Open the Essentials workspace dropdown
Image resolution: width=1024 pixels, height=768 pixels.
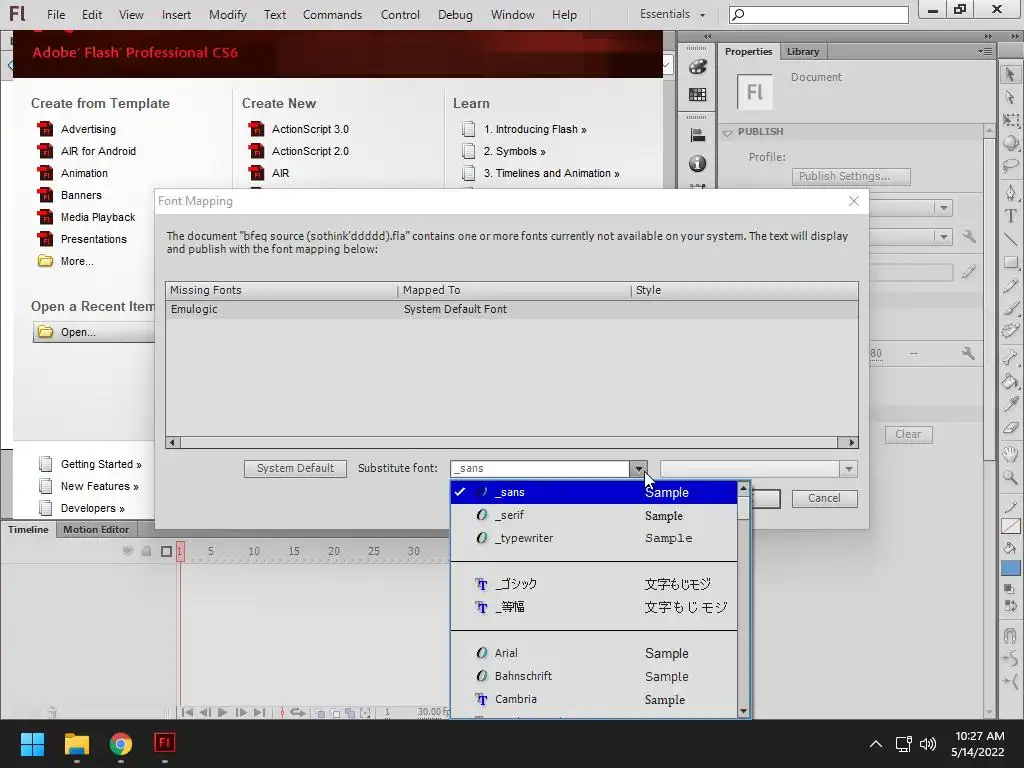673,14
